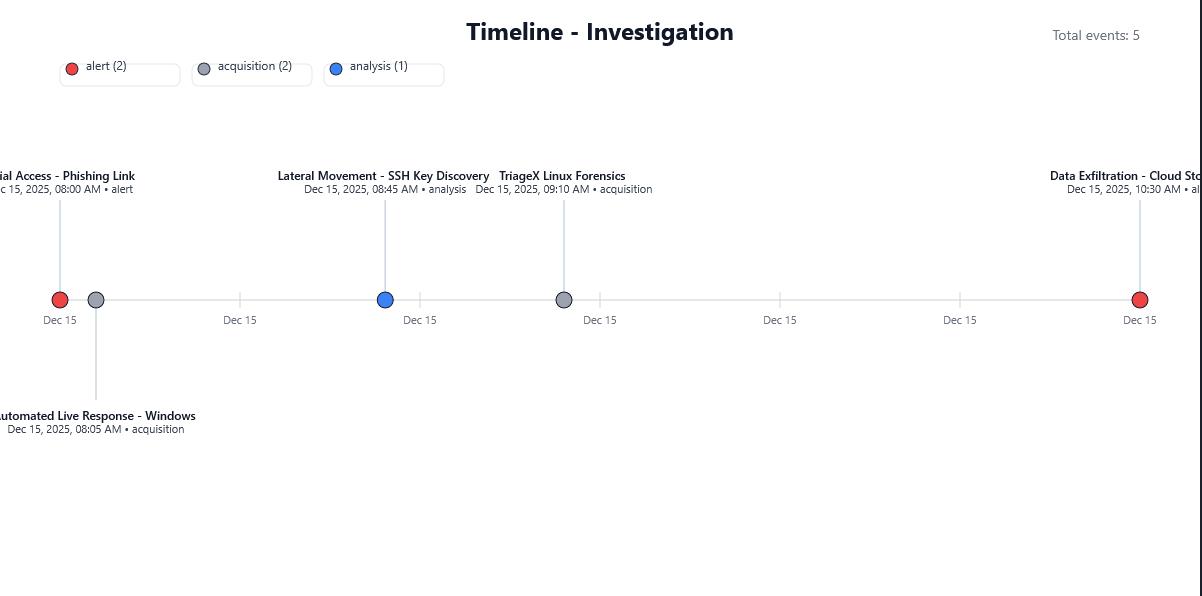
Task: Select the 'TriageX Linux Forensics' title
Action: [x=563, y=176]
